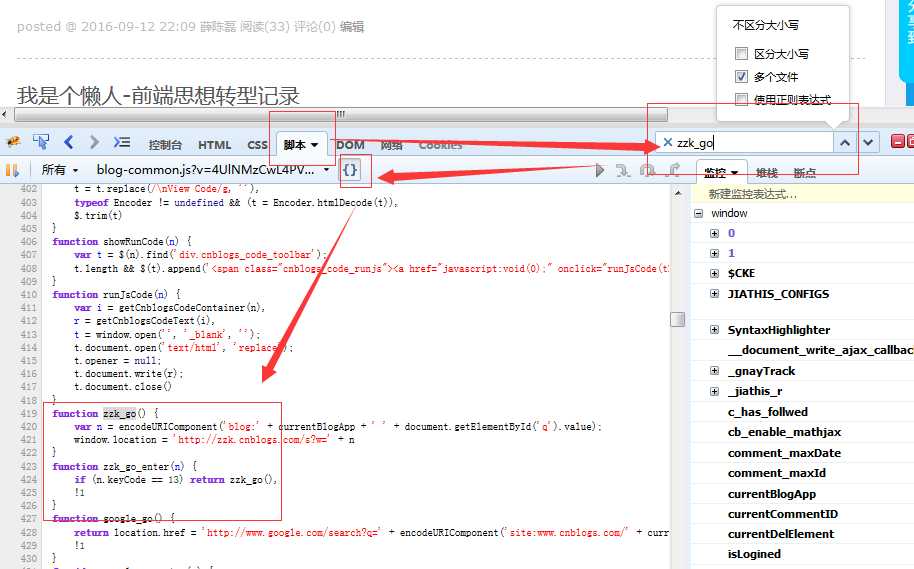Click the page scrollbar left arrow
Image resolution: width=914 pixels, height=569 pixels.
pos(5,114)
